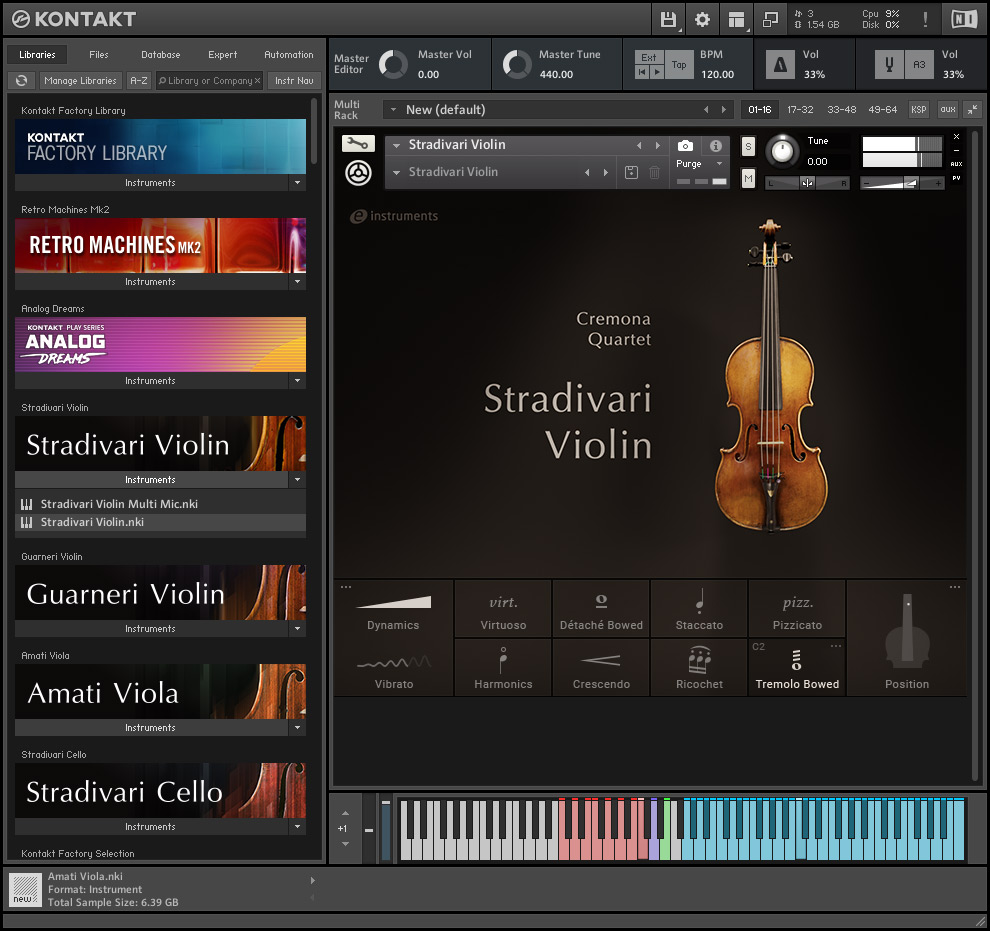
Task: Switch to the Files tab
Action: 99,55
